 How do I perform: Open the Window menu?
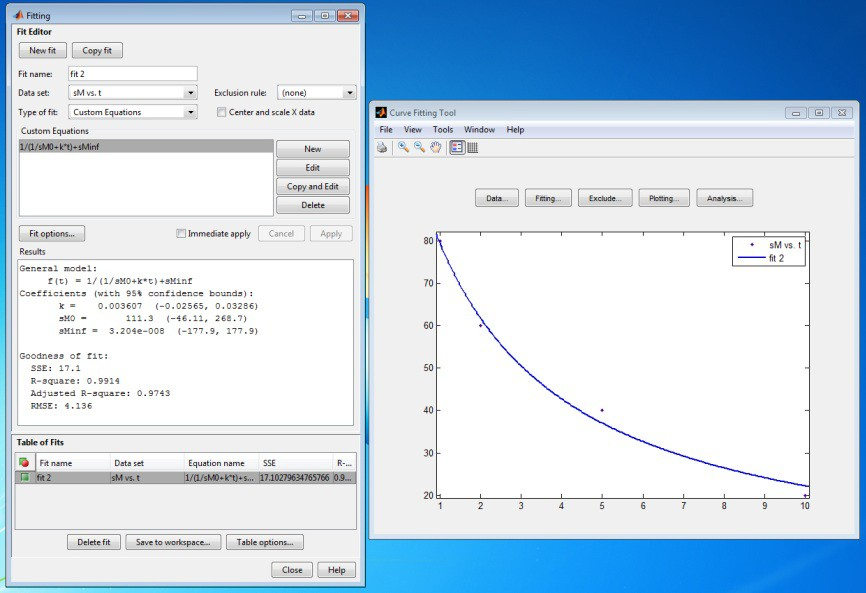pos(479,130)
